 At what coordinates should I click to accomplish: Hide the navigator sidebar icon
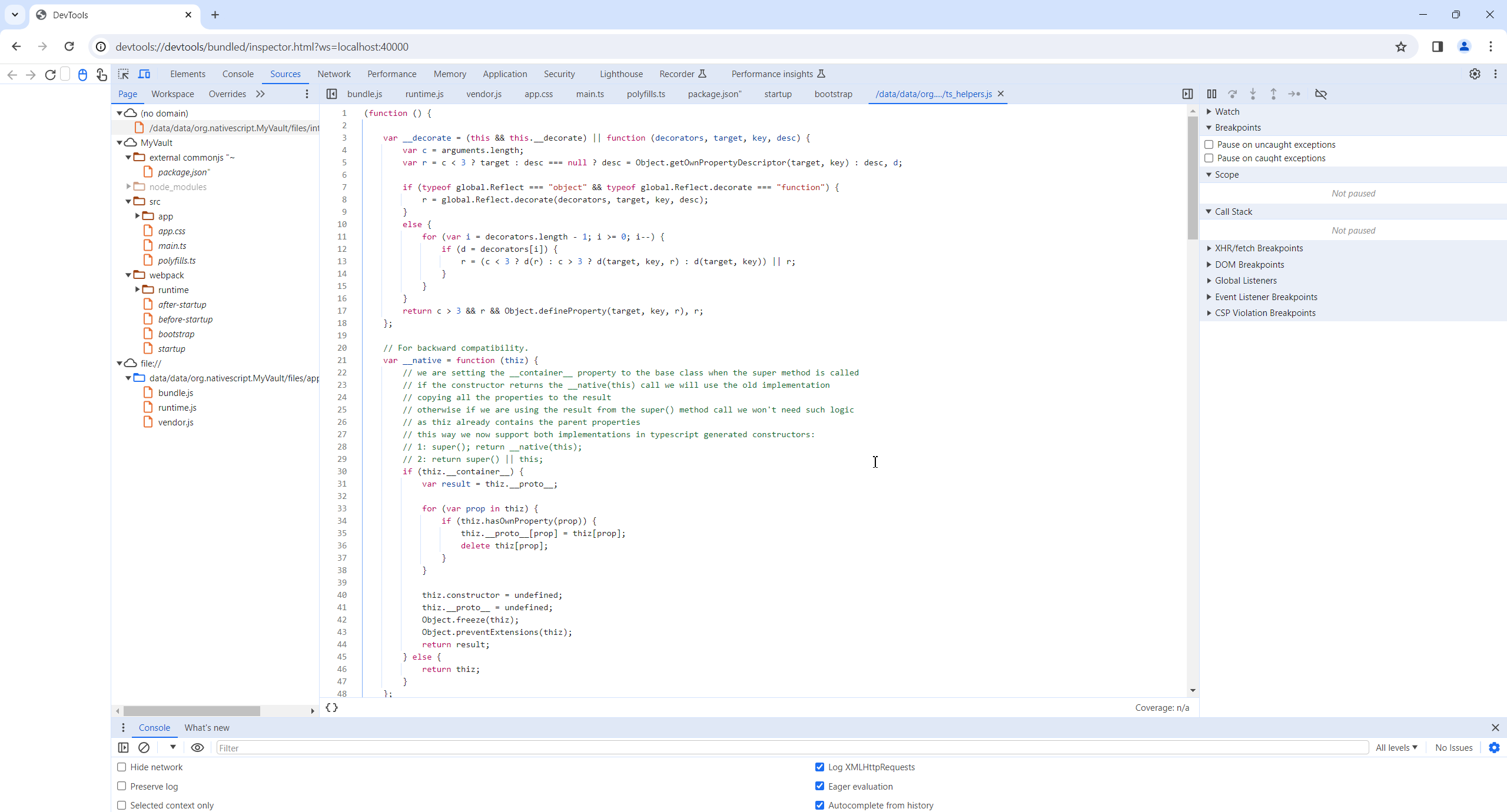(x=332, y=94)
